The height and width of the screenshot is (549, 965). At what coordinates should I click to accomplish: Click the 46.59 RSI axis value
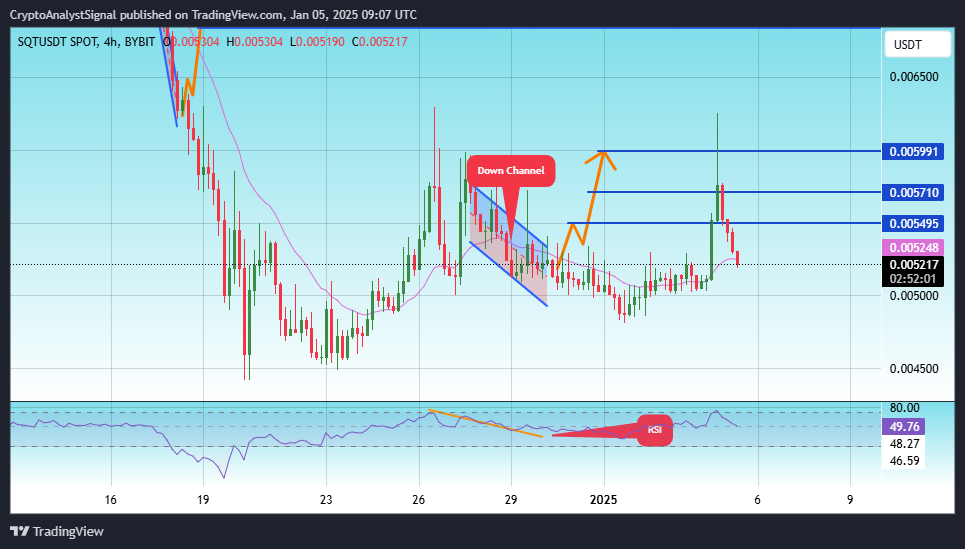(904, 460)
